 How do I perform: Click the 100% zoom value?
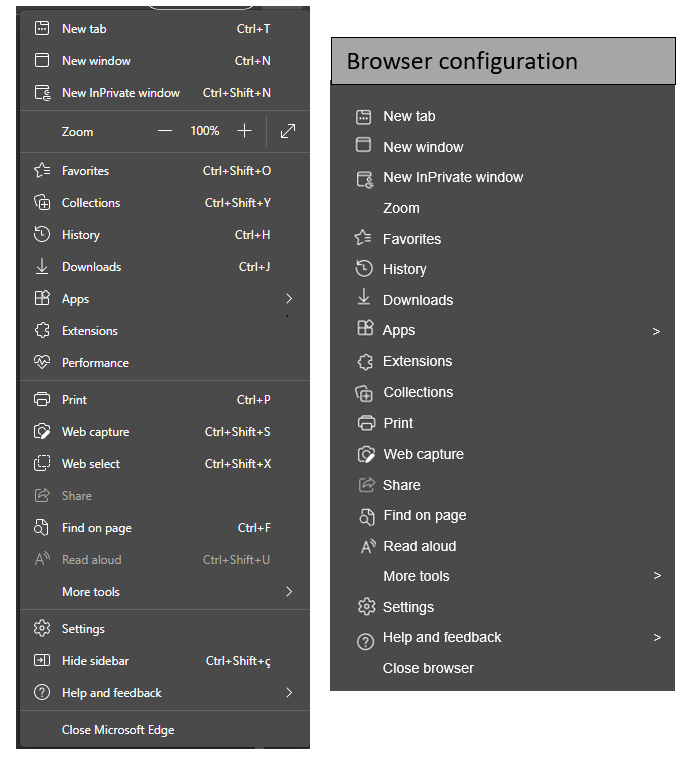pos(204,131)
